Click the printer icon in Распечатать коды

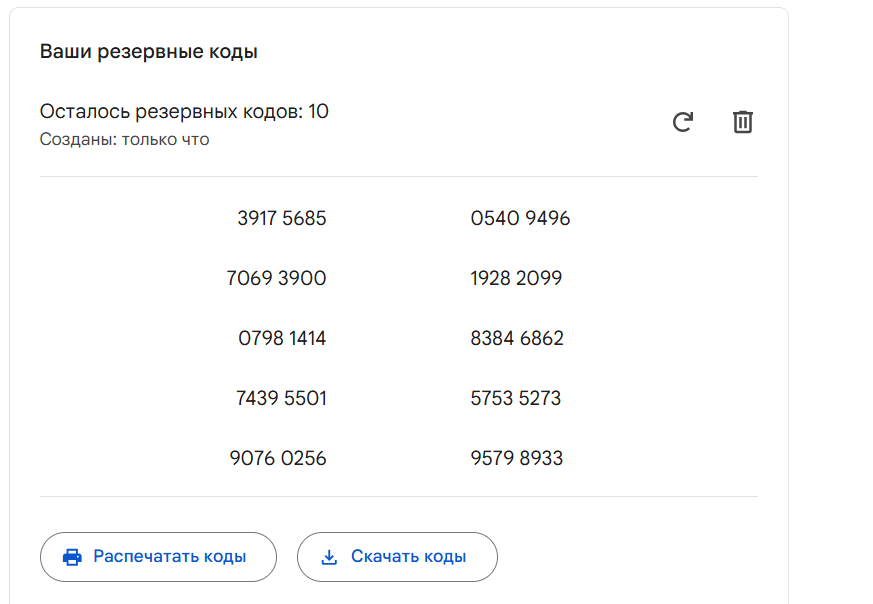point(72,557)
